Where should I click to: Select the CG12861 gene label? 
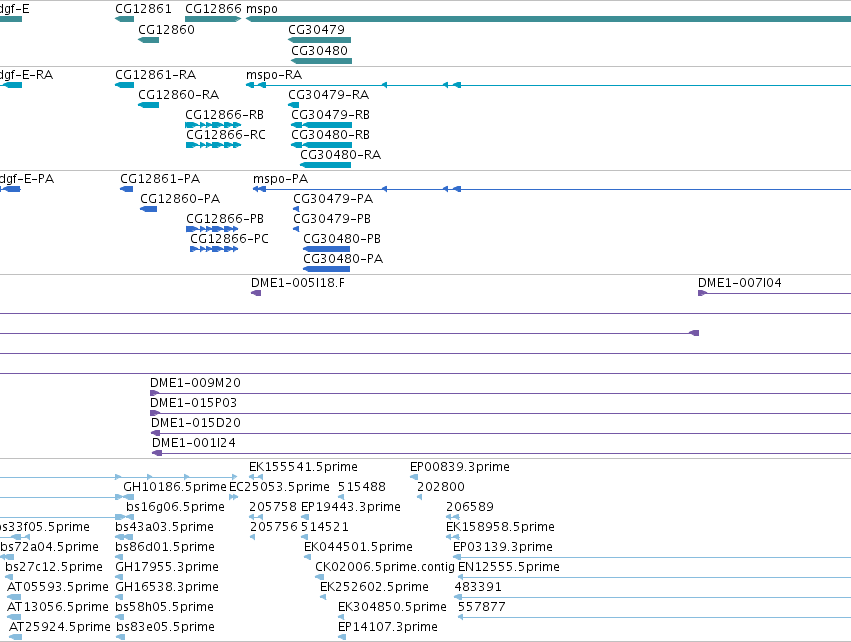click(x=143, y=9)
